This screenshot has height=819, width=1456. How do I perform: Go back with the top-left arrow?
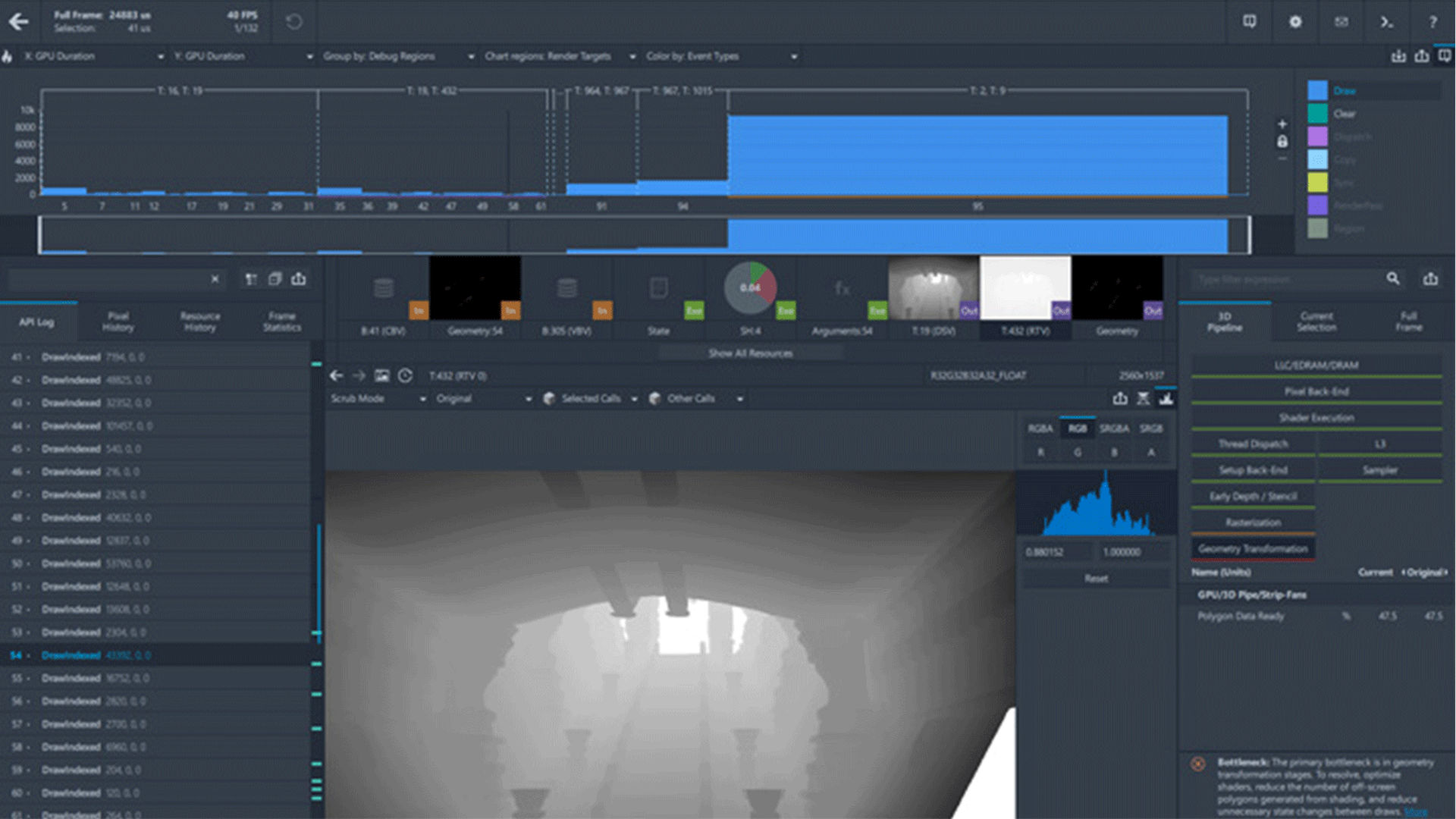coord(18,21)
